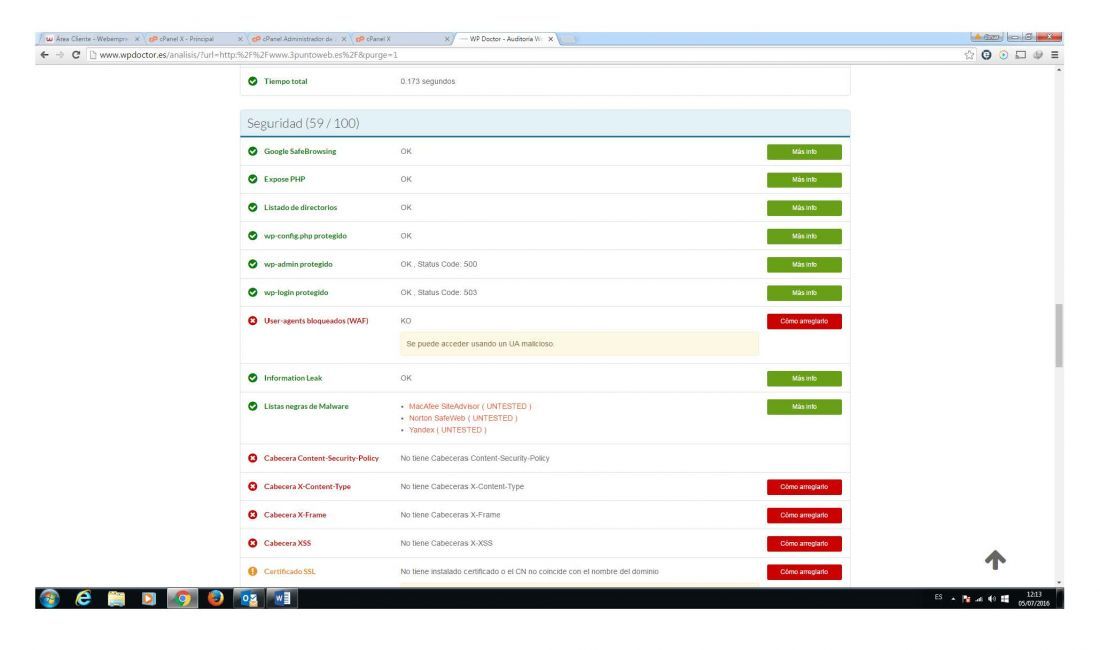Click Cómo arreglarlo for Cabecera X-Frame
This screenshot has height=650, width=1100.
pyautogui.click(x=804, y=515)
